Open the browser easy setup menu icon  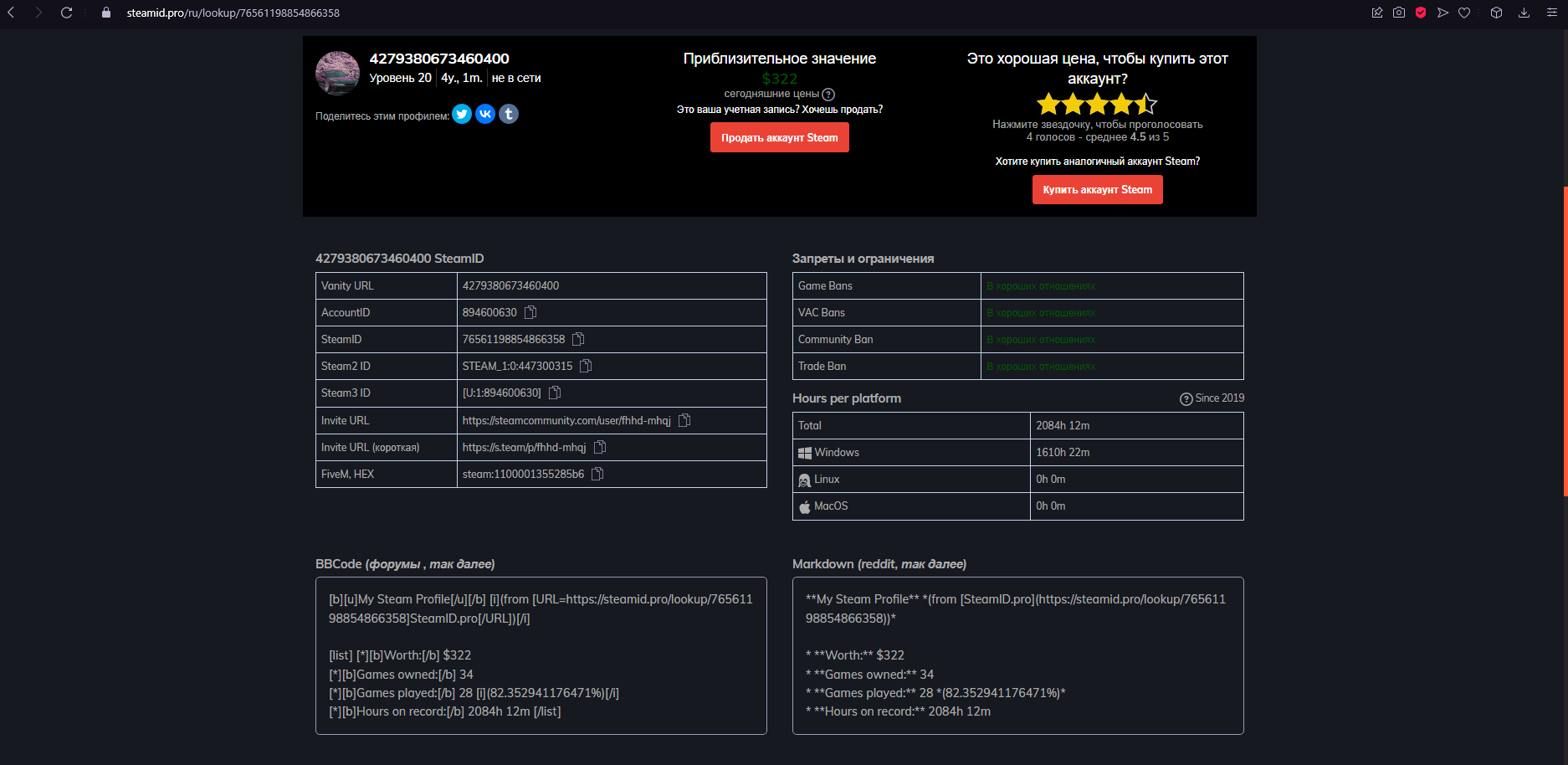[1551, 13]
